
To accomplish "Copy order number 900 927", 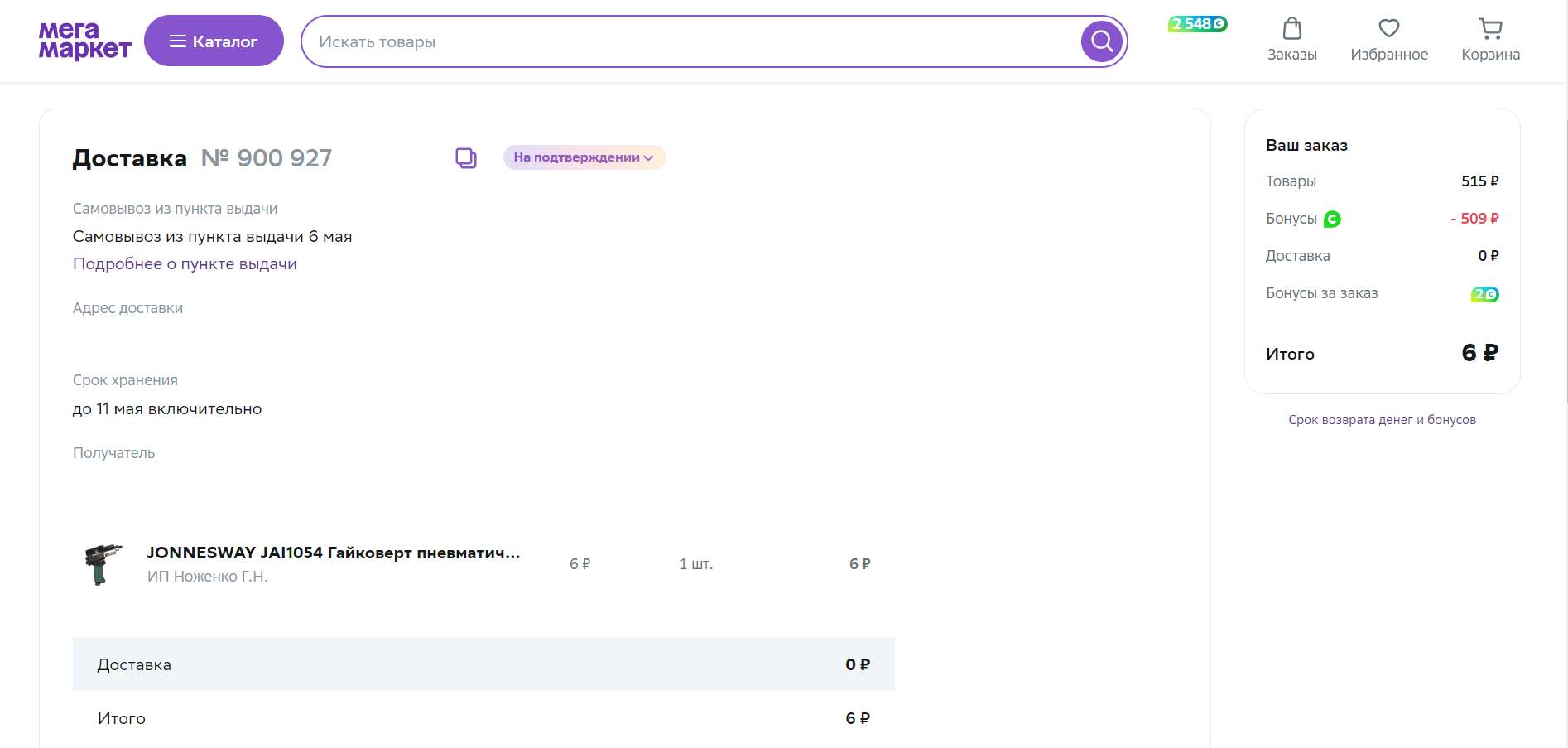I will click(x=466, y=157).
